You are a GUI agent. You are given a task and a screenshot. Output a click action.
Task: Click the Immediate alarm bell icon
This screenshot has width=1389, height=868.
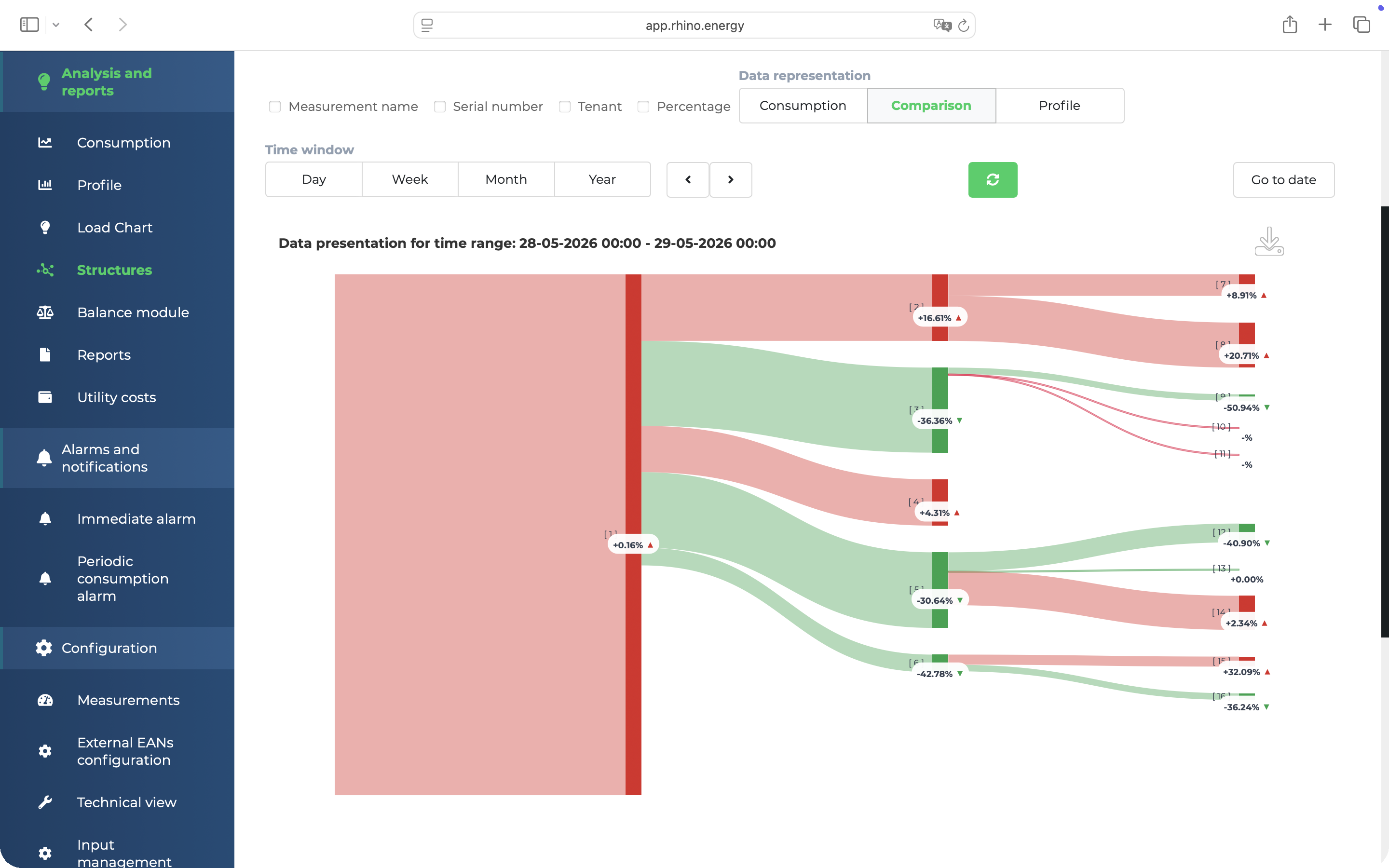point(45,519)
